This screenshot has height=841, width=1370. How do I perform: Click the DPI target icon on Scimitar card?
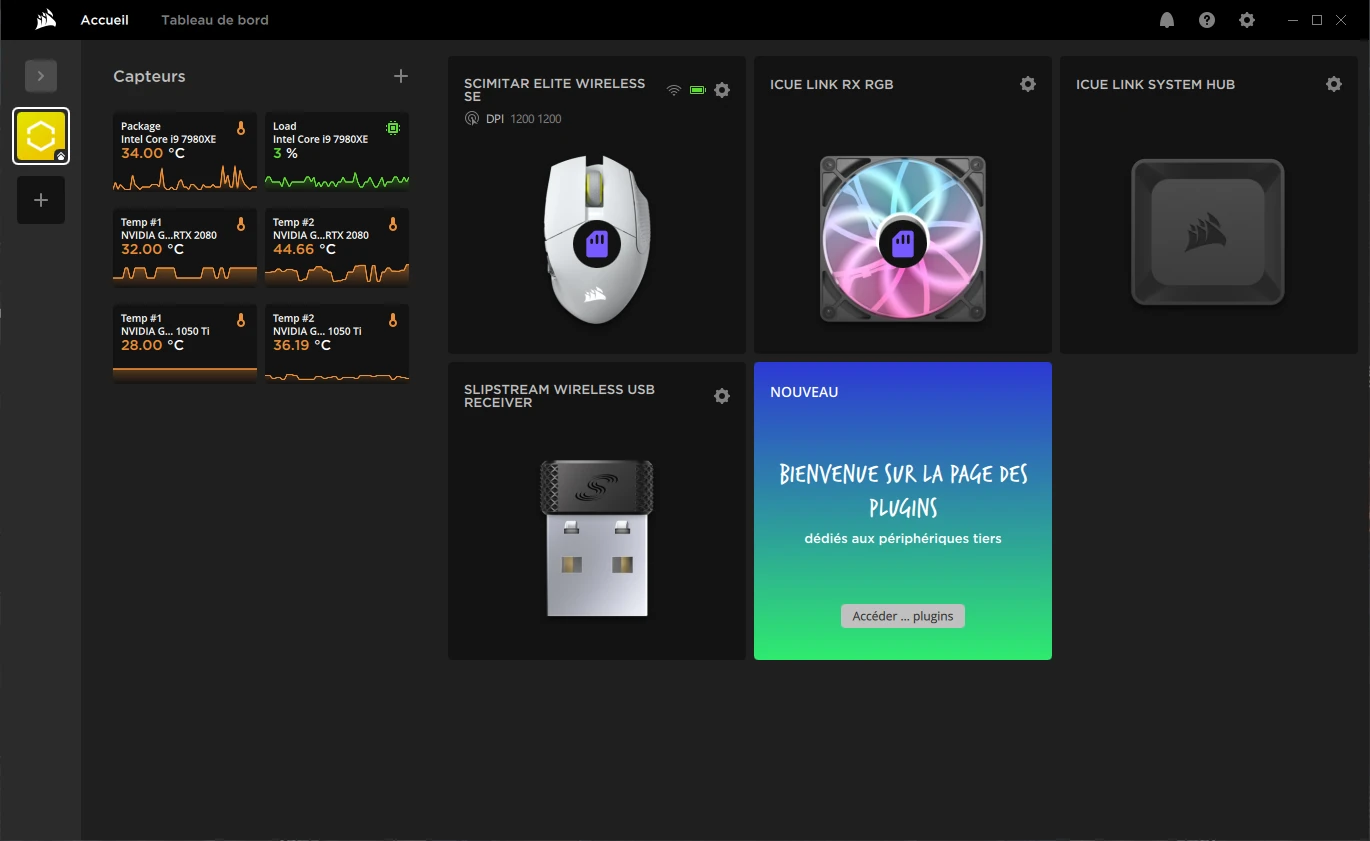[x=472, y=119]
